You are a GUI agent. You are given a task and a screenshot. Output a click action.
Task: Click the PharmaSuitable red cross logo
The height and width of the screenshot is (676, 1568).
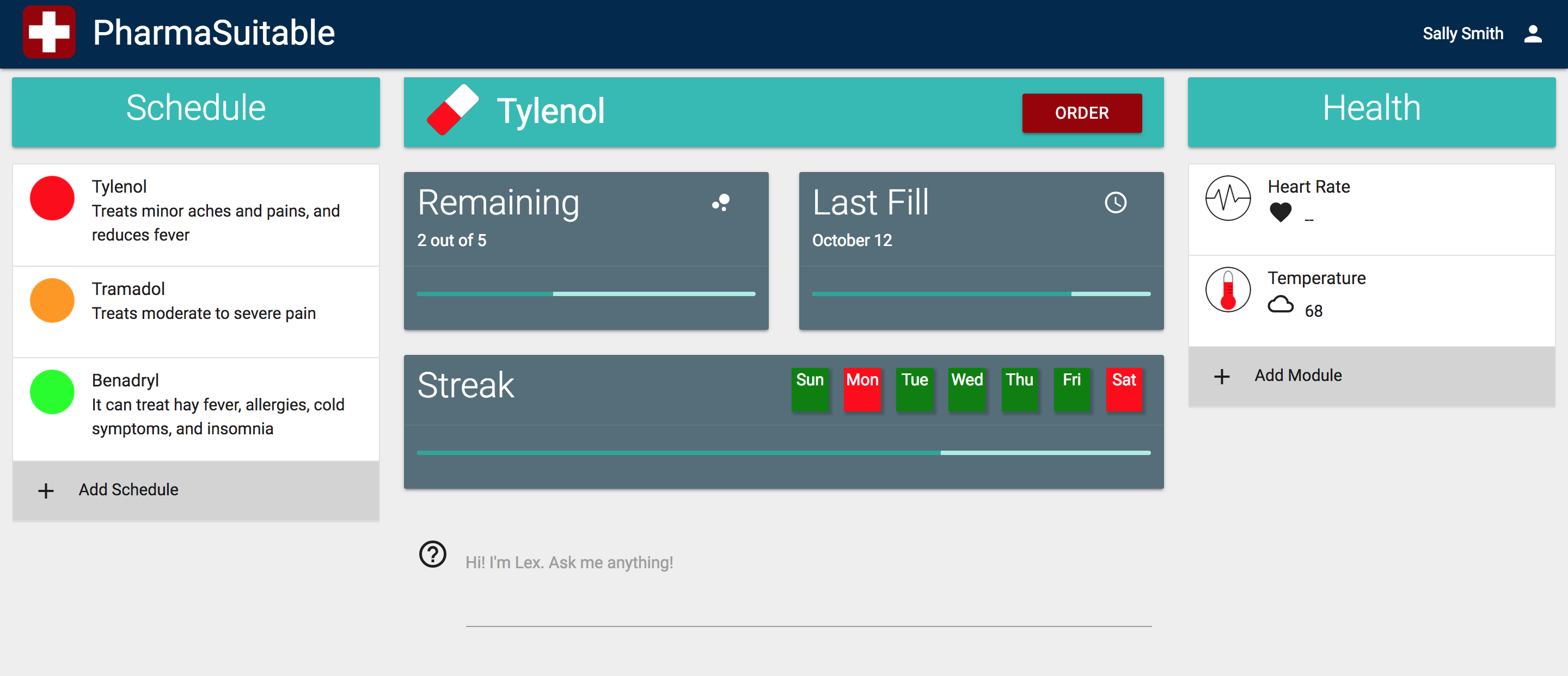pyautogui.click(x=48, y=33)
